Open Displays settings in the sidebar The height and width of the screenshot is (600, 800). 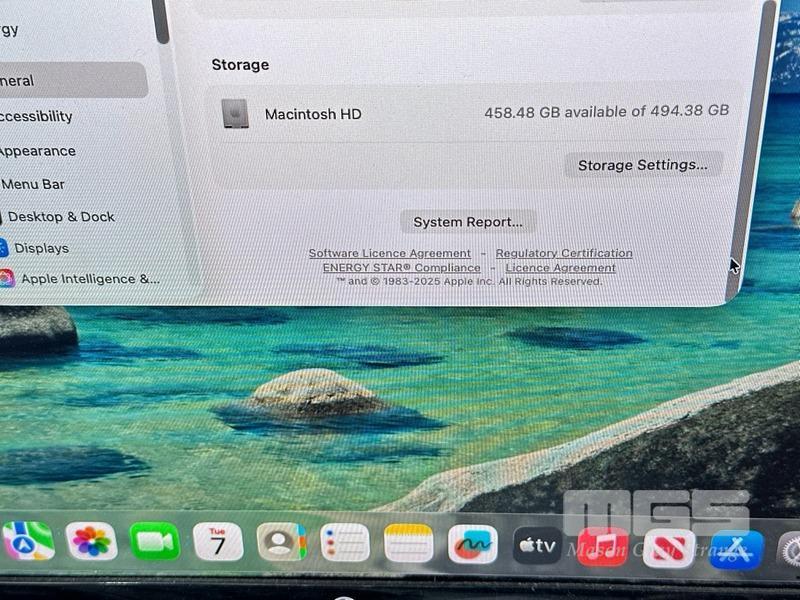pyautogui.click(x=41, y=248)
